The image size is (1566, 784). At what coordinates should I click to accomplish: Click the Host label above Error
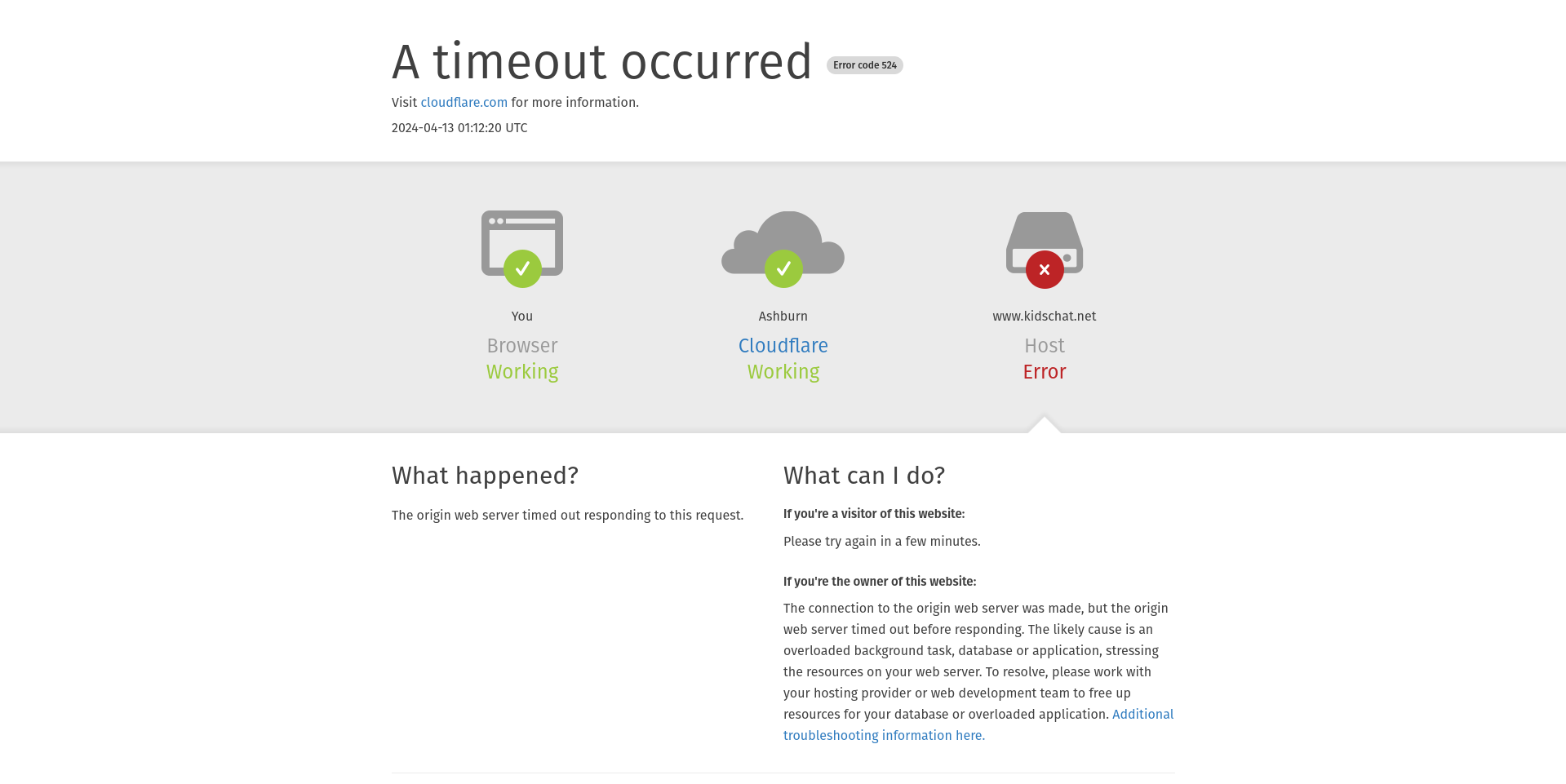(x=1044, y=346)
